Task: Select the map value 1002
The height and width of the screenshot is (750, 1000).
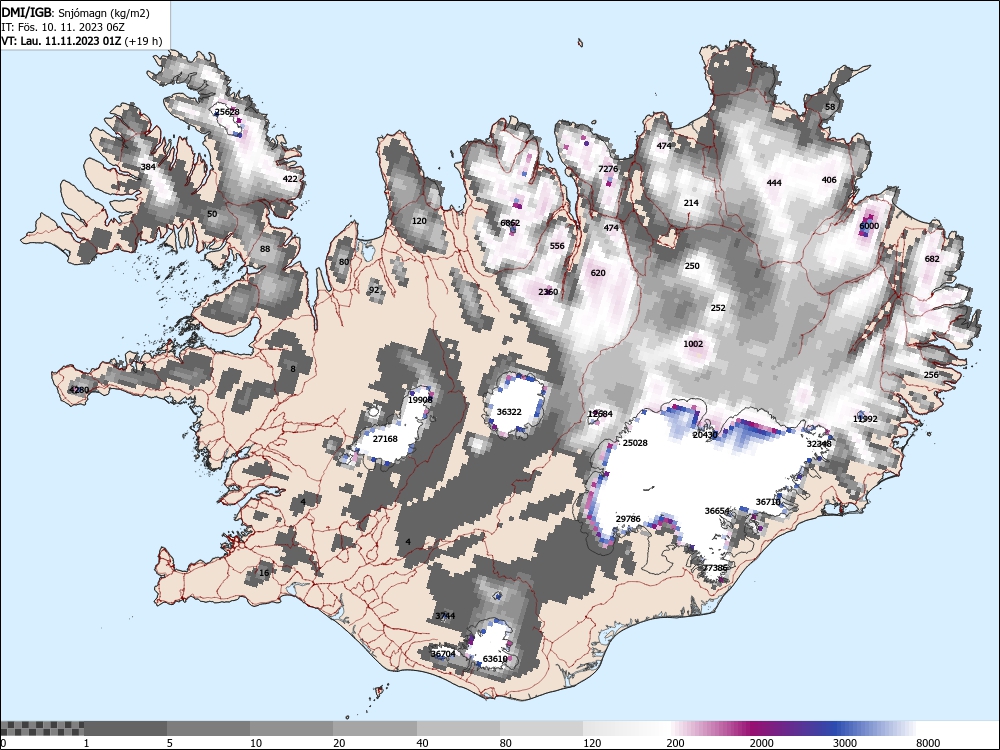Action: point(693,344)
